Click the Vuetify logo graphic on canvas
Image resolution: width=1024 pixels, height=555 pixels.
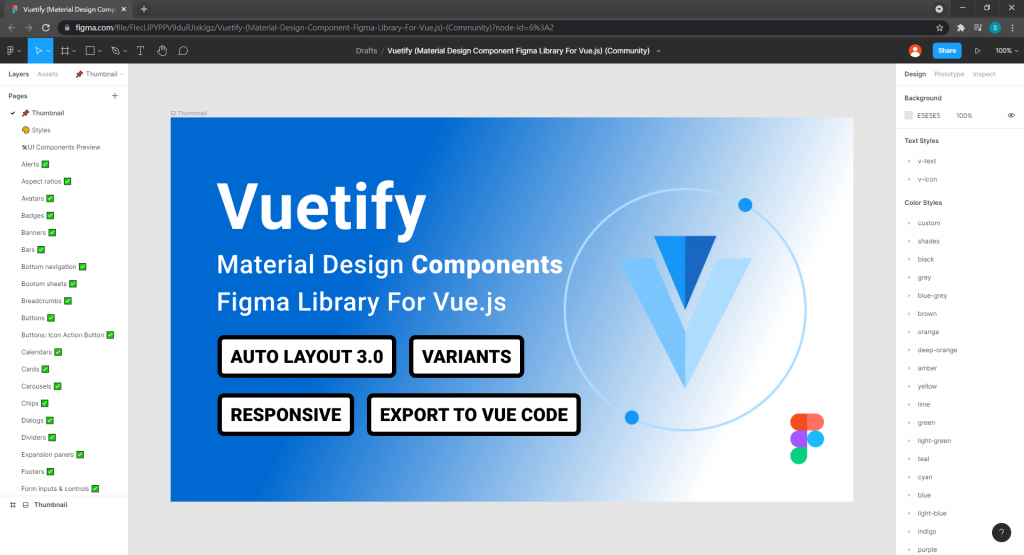tap(685, 310)
